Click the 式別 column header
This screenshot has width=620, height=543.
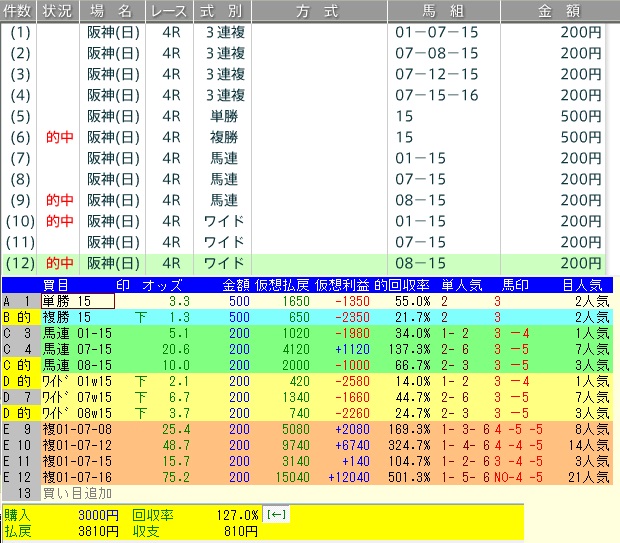coord(223,11)
